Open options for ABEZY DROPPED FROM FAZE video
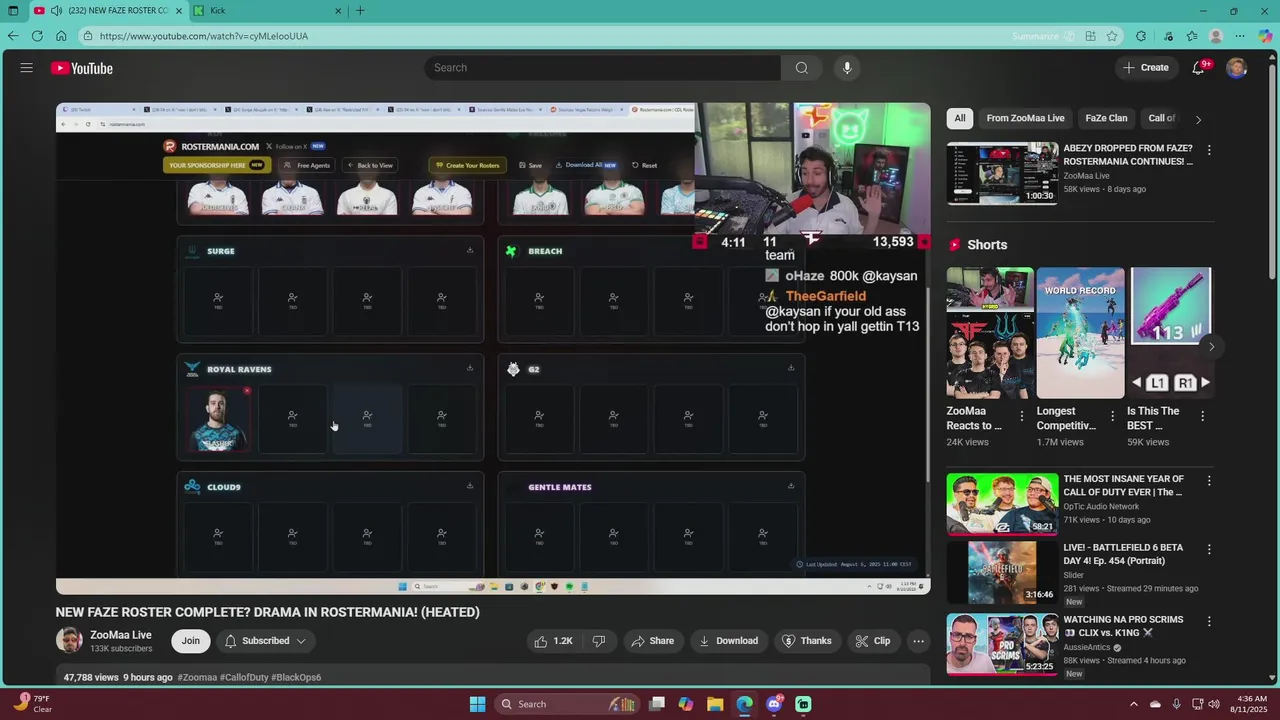This screenshot has height=720, width=1280. (x=1209, y=150)
